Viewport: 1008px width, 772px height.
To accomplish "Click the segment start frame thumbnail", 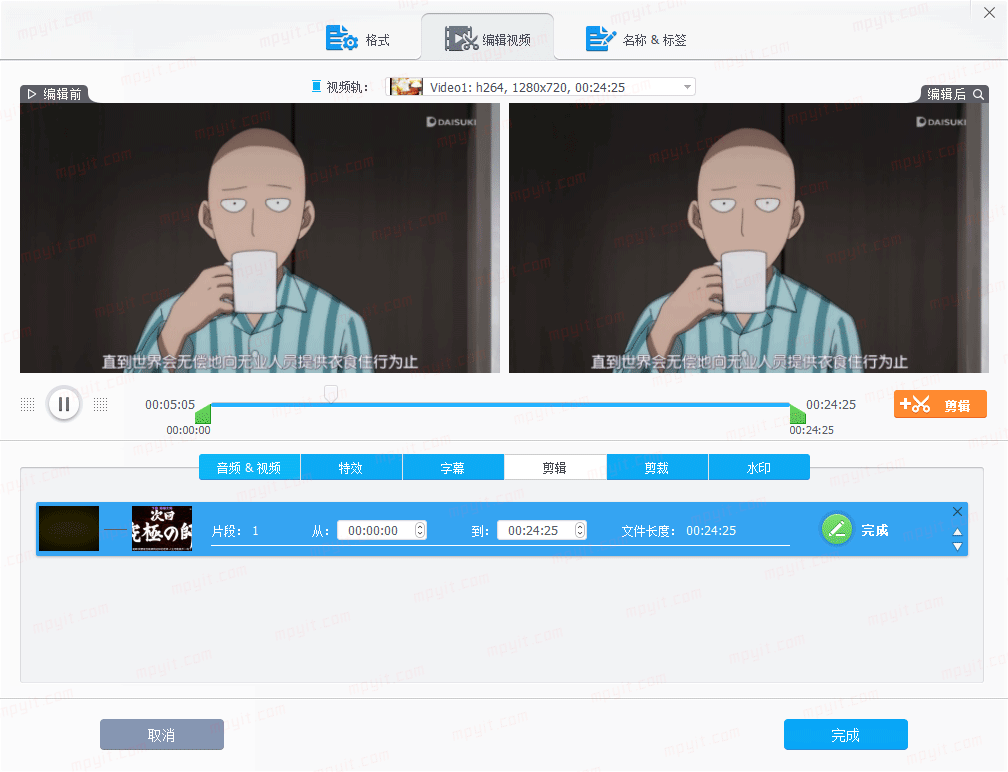I will tap(69, 529).
